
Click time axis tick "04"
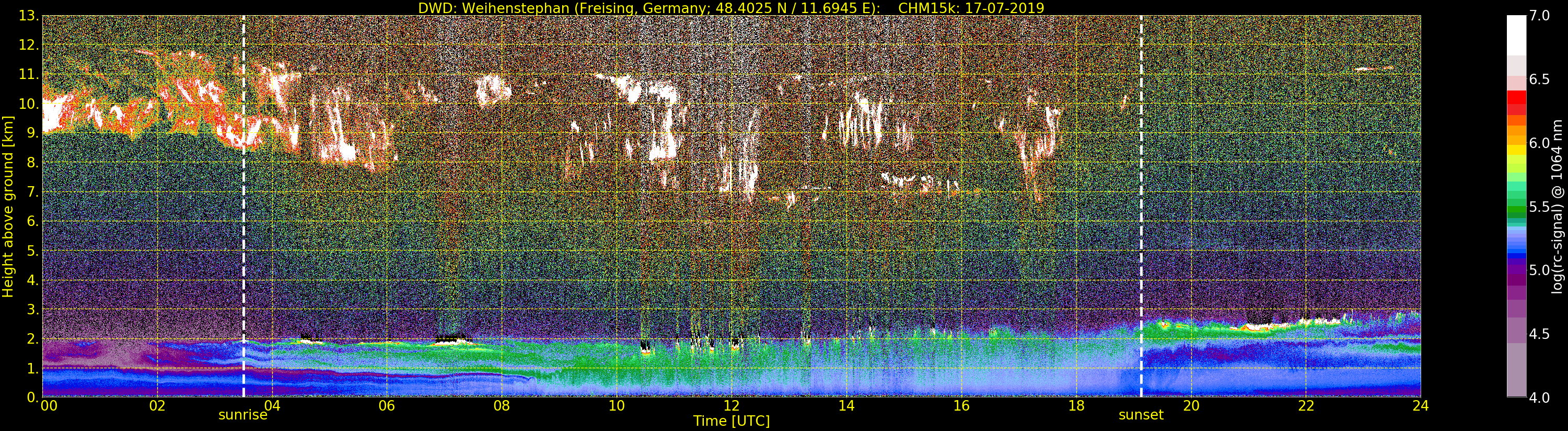(272, 405)
